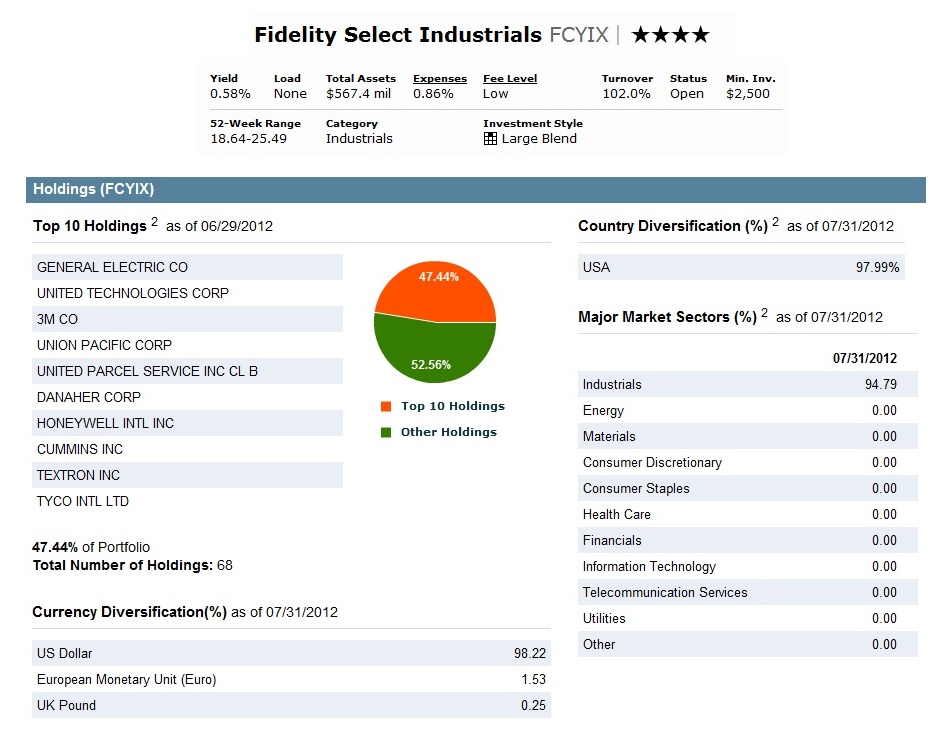Click the four-star rating icon
Screen dimensions: 940x753
(x=670, y=35)
